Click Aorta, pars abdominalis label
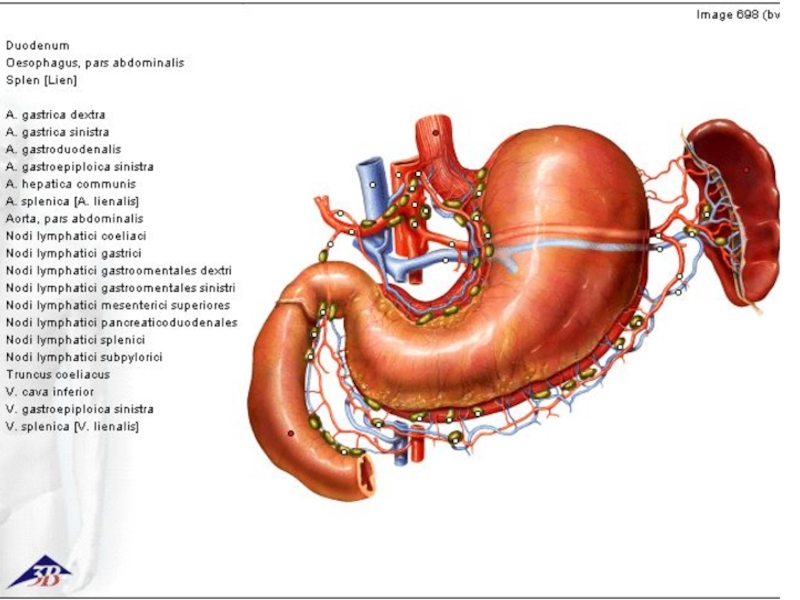 pyautogui.click(x=75, y=218)
